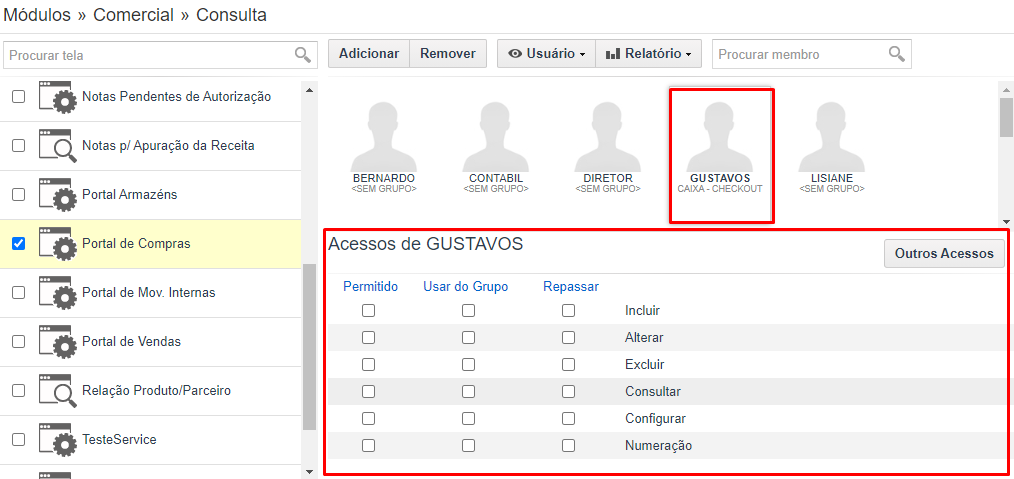Click screen list scrollbar down arrow
The width and height of the screenshot is (1014, 479).
[309, 472]
